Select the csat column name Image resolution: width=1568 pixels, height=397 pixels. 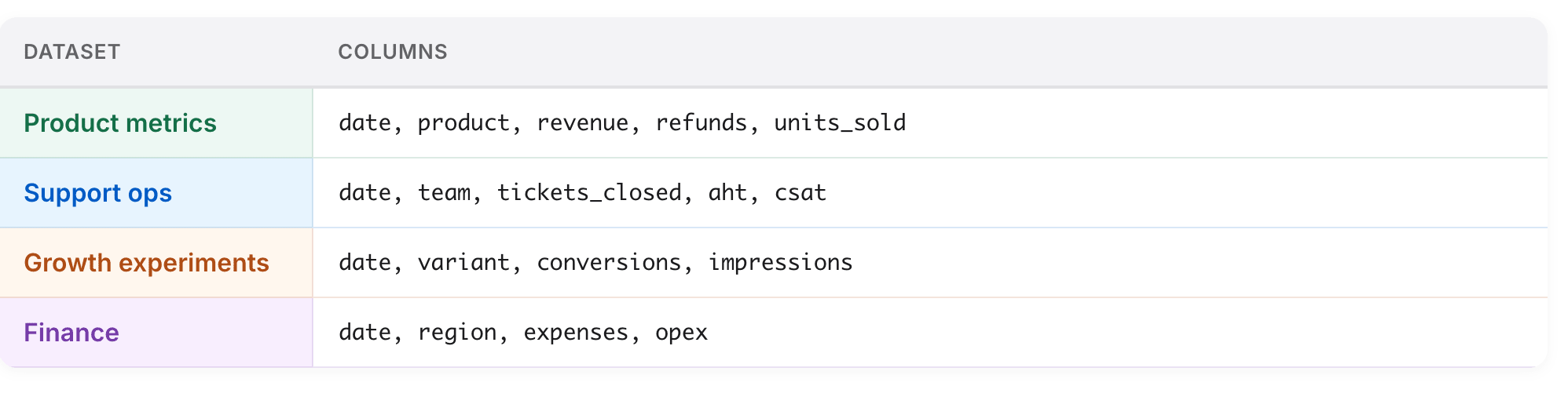[x=800, y=193]
